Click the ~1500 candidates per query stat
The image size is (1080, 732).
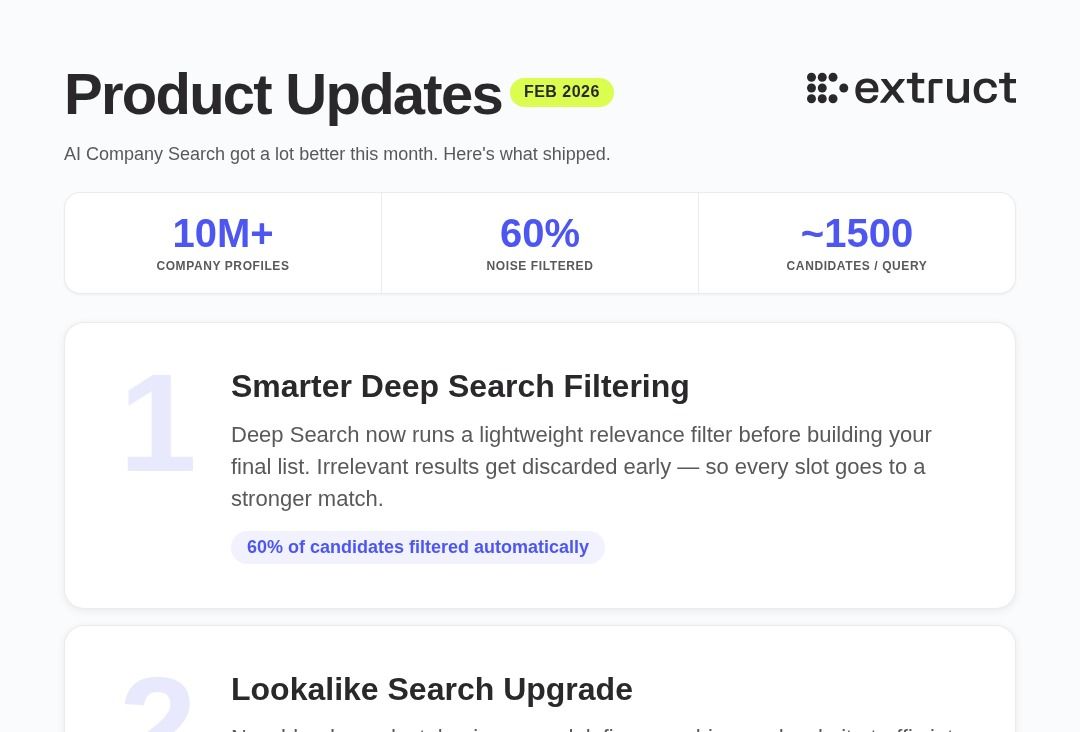coord(856,233)
